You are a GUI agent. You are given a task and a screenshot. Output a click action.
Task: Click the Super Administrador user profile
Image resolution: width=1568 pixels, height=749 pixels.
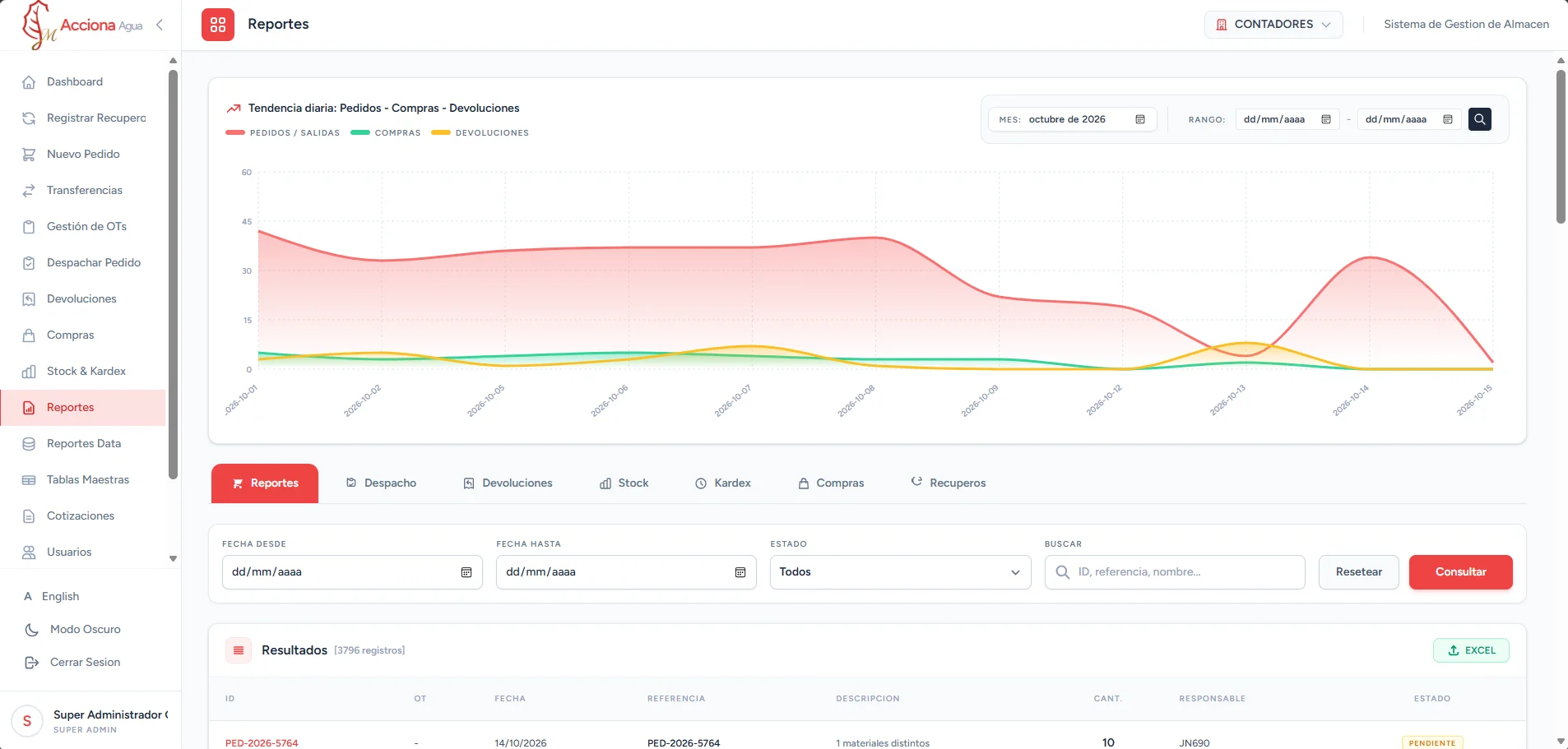tap(90, 721)
